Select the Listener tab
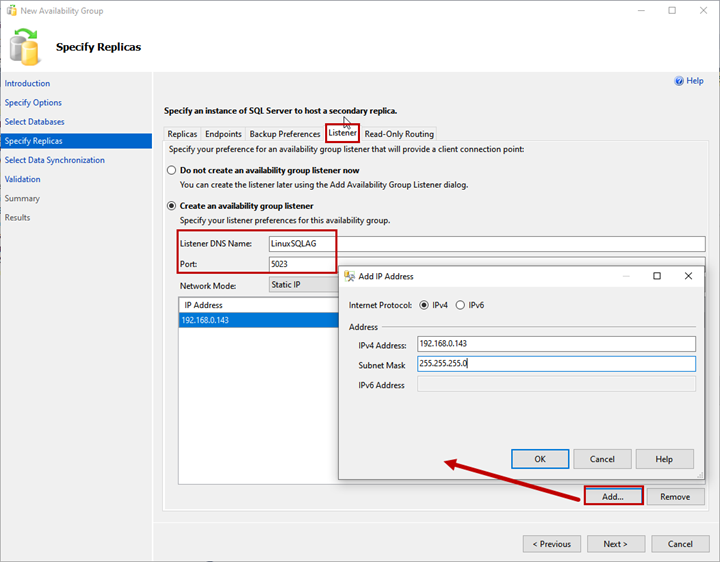Screen dimensions: 720x562 342,133
